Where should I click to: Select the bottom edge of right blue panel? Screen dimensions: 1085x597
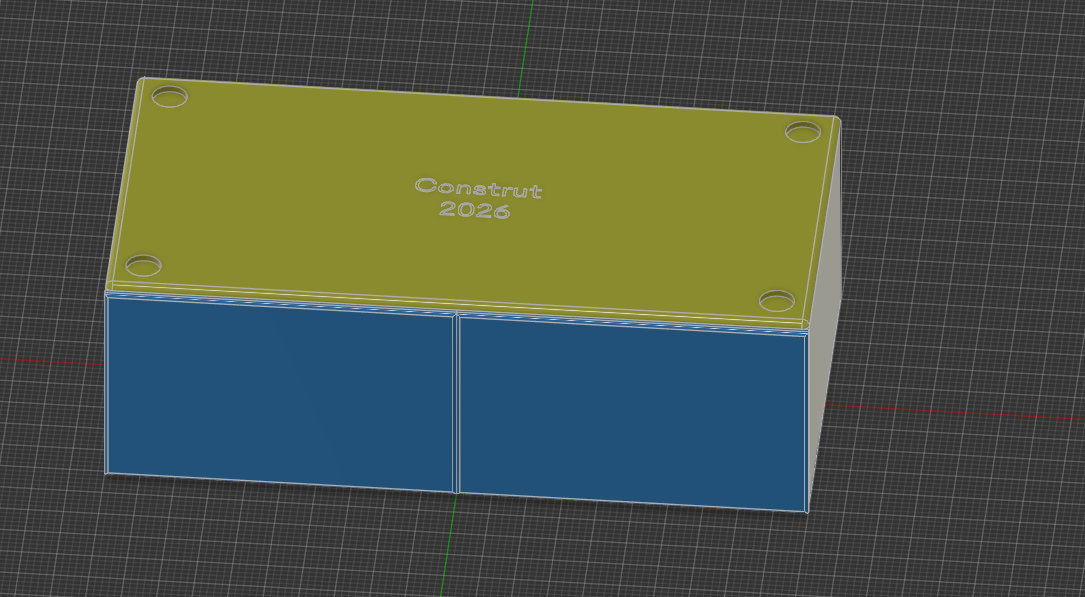(633, 502)
